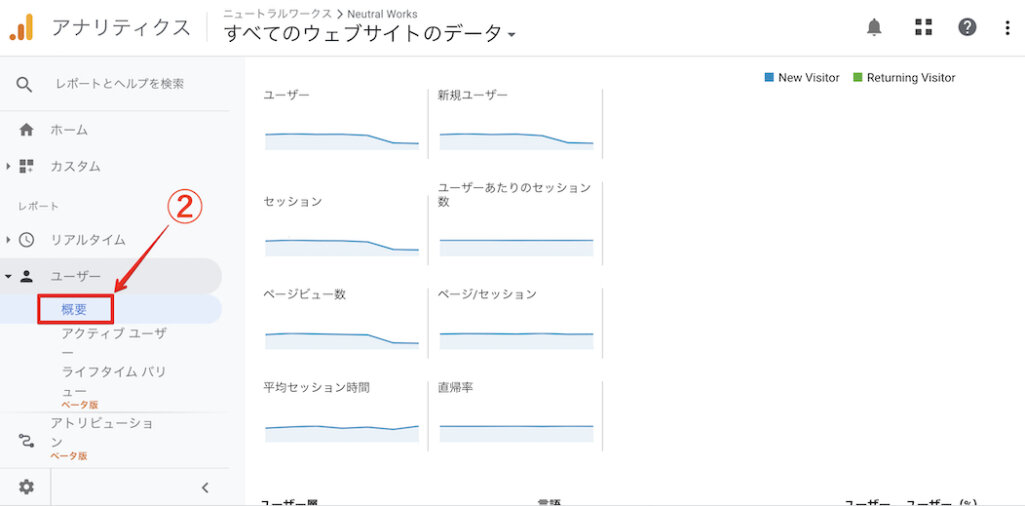Click the blue New Visitor legend swatch
Screen dimensions: 1025x506
click(769, 78)
